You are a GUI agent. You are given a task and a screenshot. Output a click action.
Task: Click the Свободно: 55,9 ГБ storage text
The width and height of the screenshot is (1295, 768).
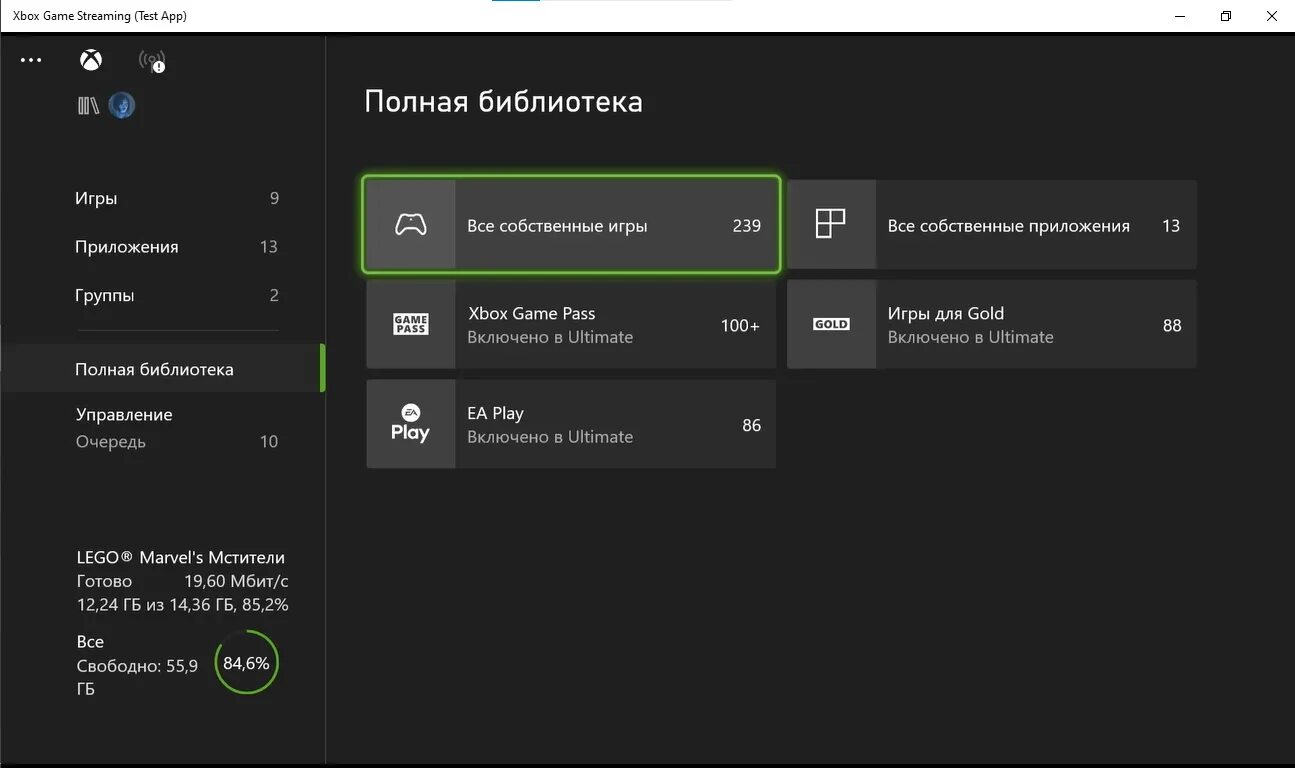(137, 677)
